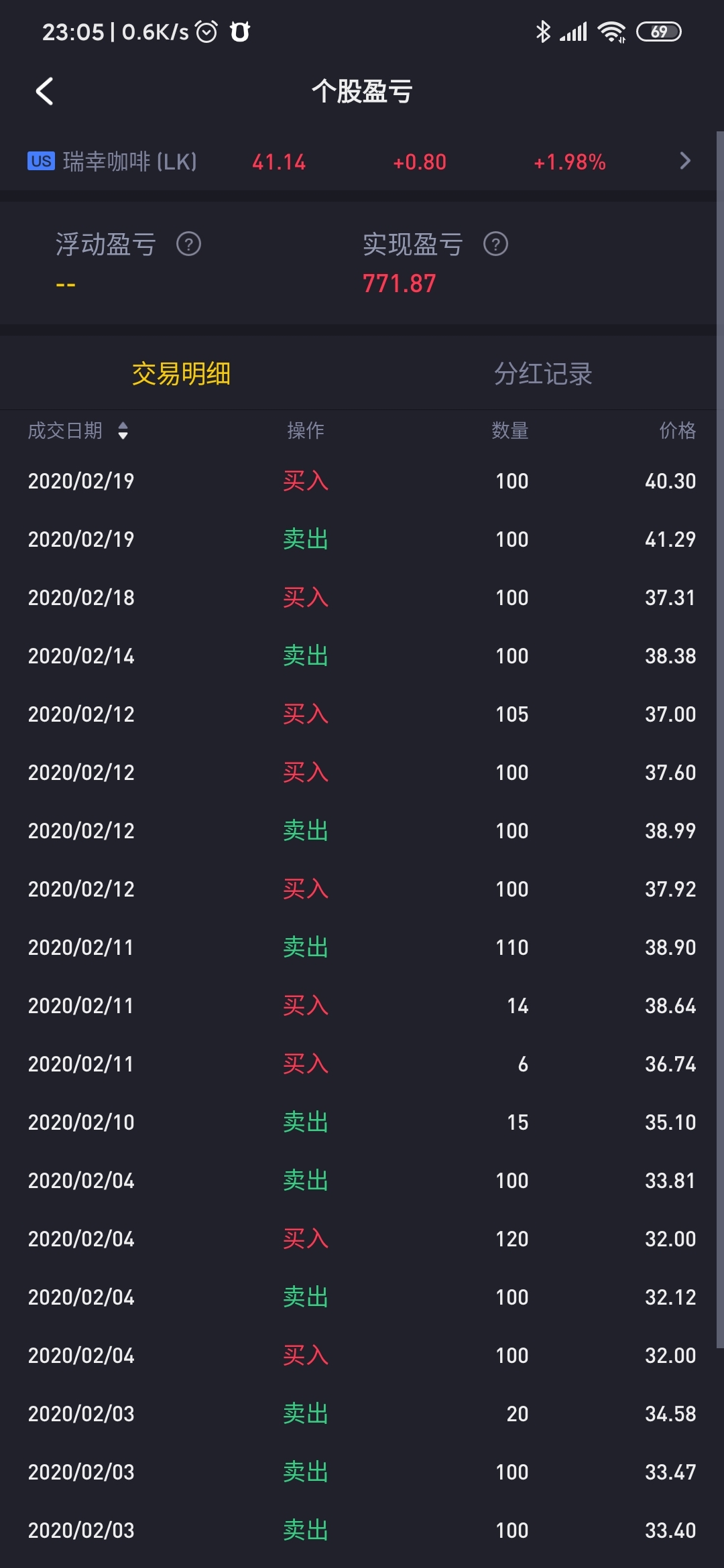The image size is (724, 1568).
Task: Open help for 实现盈亏
Action: (495, 244)
